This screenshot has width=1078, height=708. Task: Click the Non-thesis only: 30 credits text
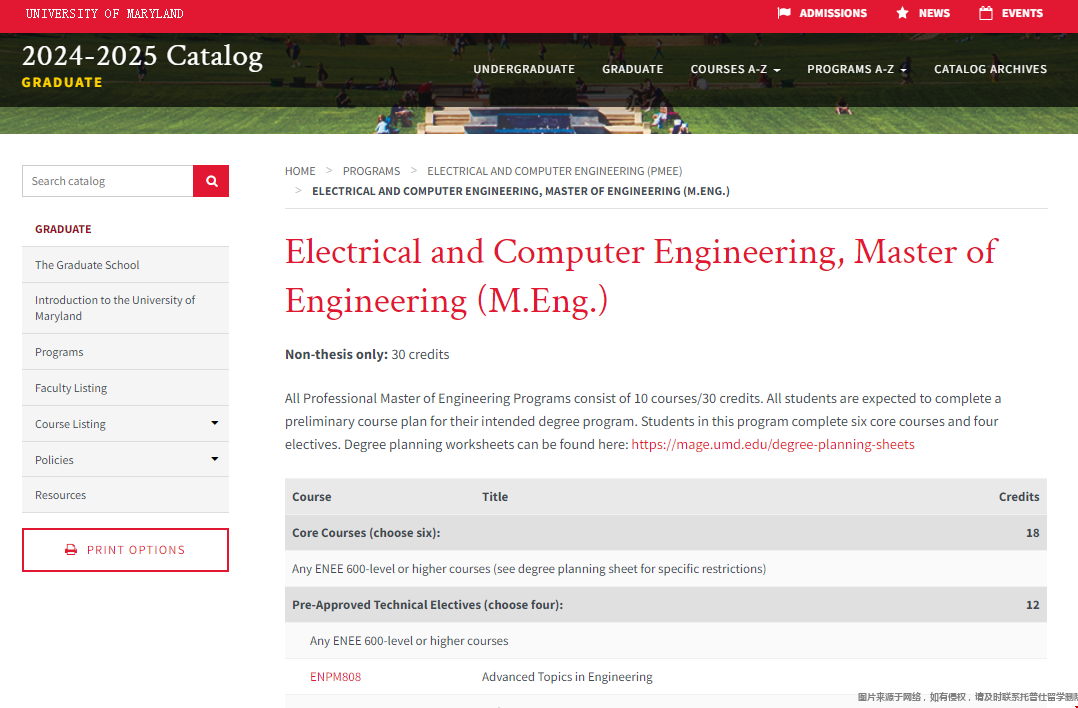coord(367,354)
